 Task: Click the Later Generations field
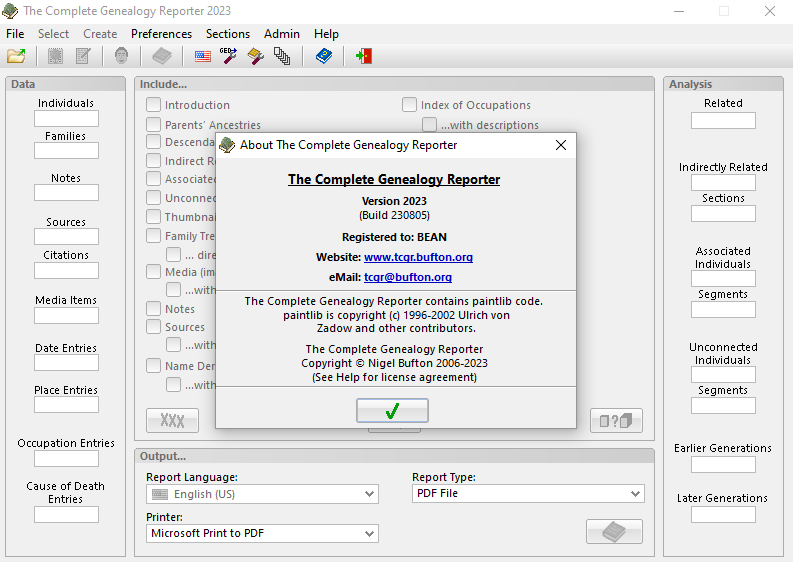tap(723, 515)
